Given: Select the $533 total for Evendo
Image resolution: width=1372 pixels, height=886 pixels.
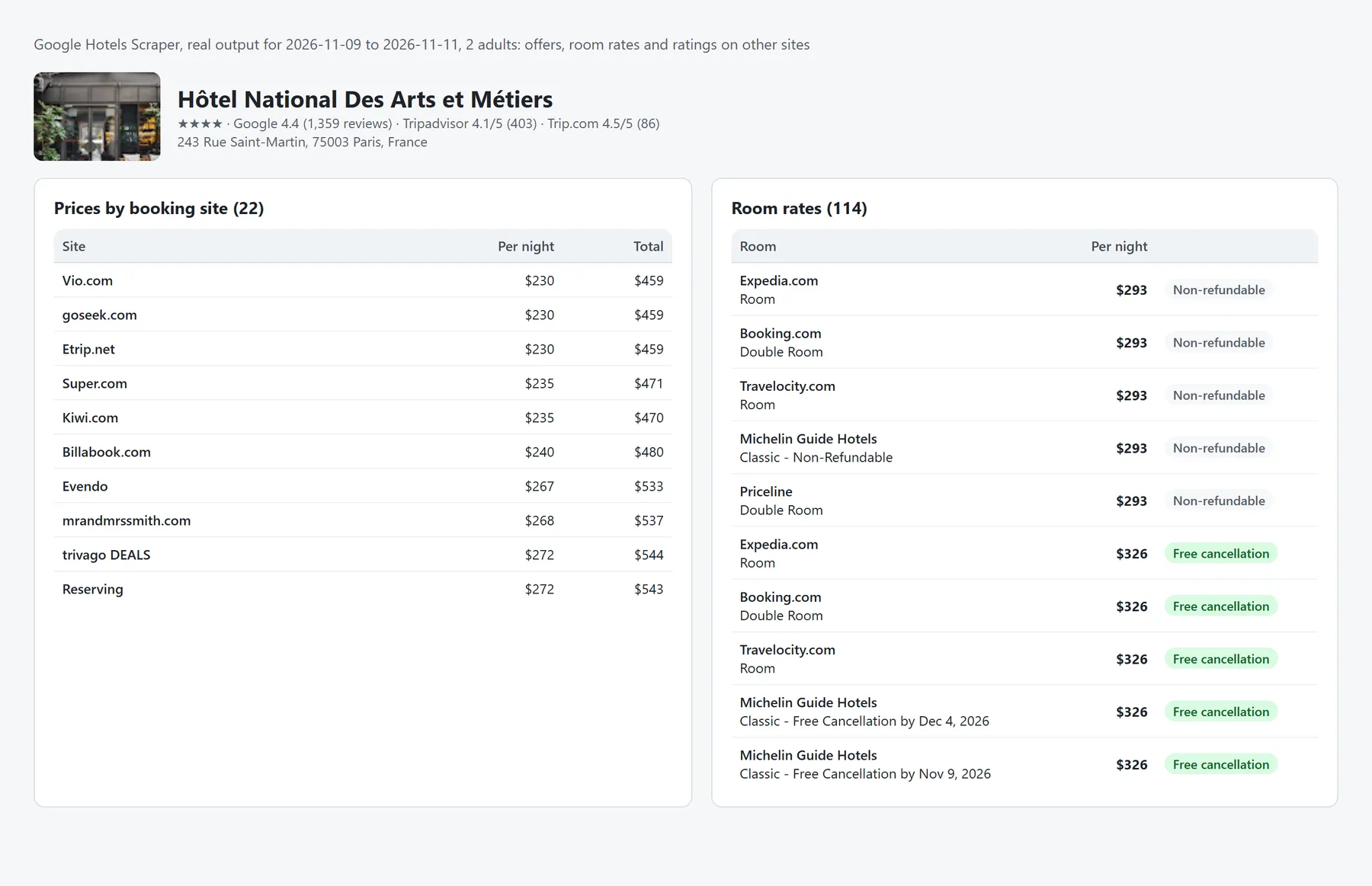Looking at the screenshot, I should (x=649, y=486).
